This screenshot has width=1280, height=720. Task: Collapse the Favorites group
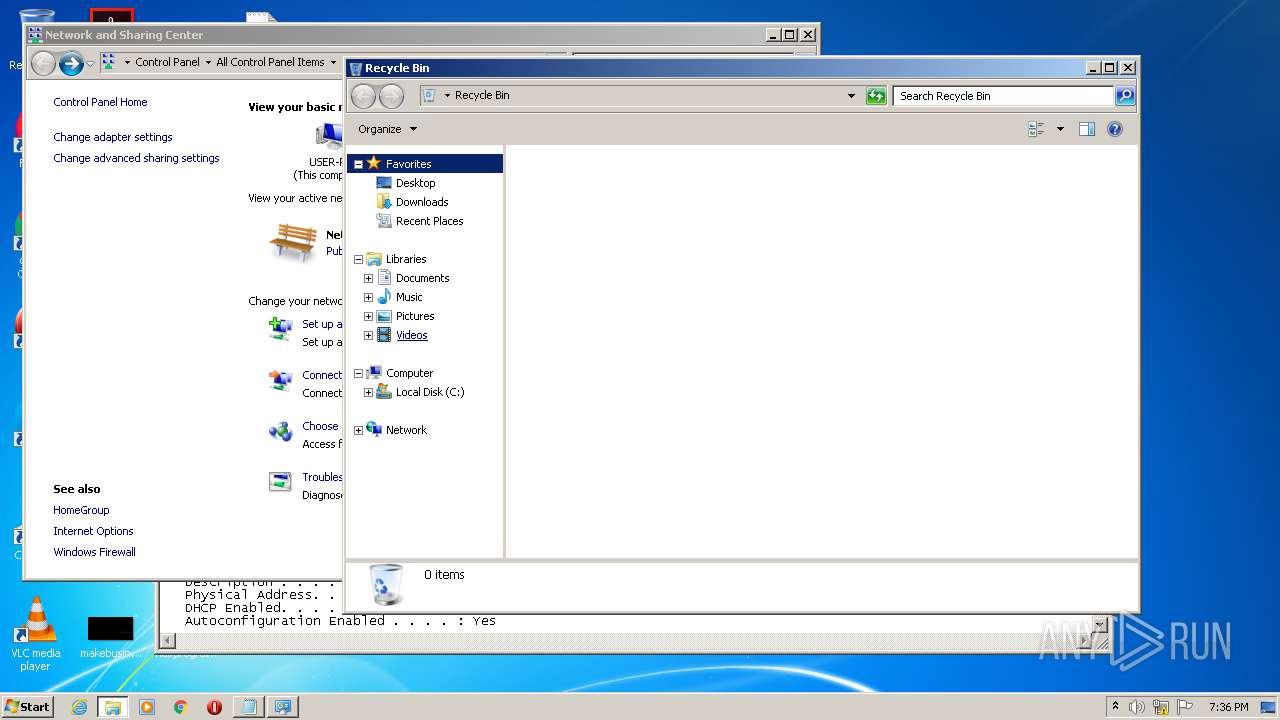358,164
